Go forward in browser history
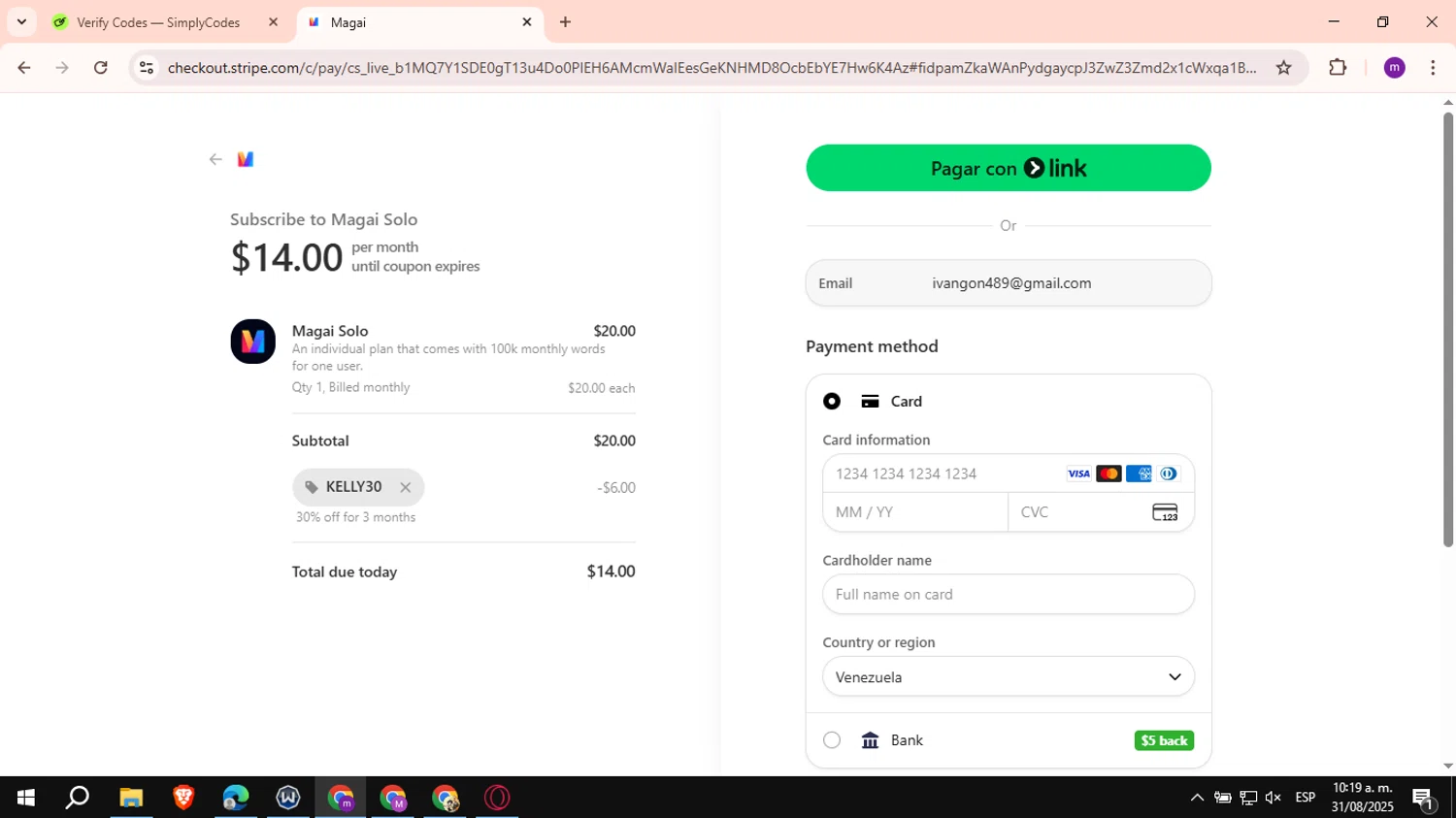 (62, 67)
